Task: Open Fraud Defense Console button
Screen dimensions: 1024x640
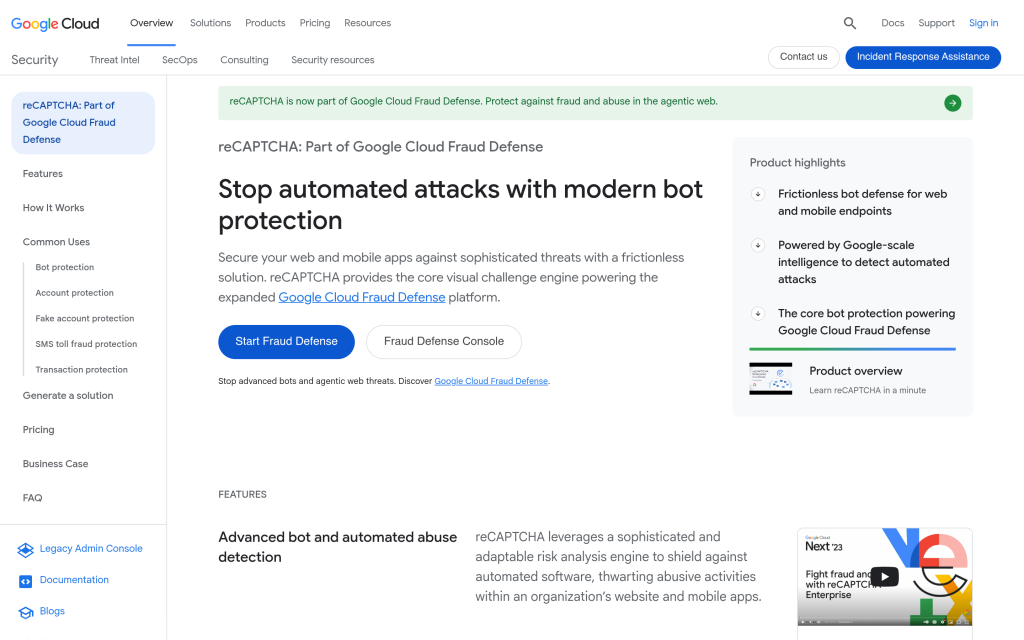Action: (444, 342)
